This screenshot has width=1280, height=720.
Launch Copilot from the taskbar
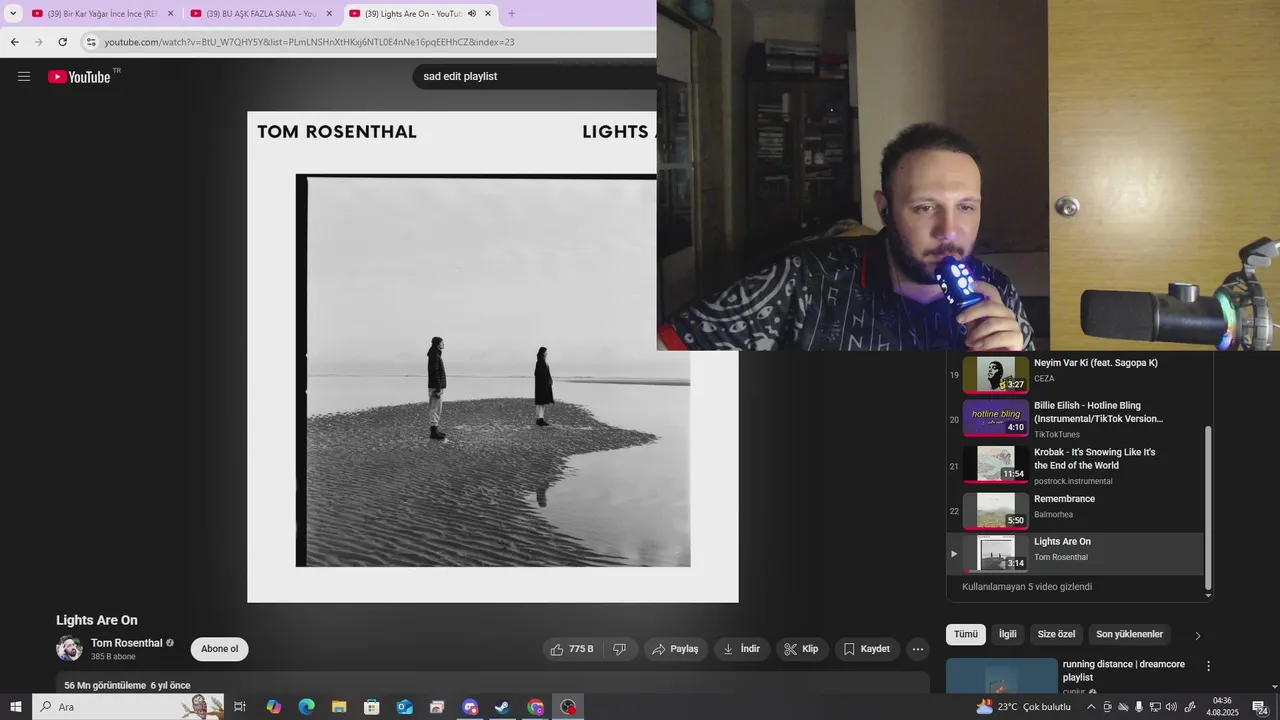click(274, 707)
